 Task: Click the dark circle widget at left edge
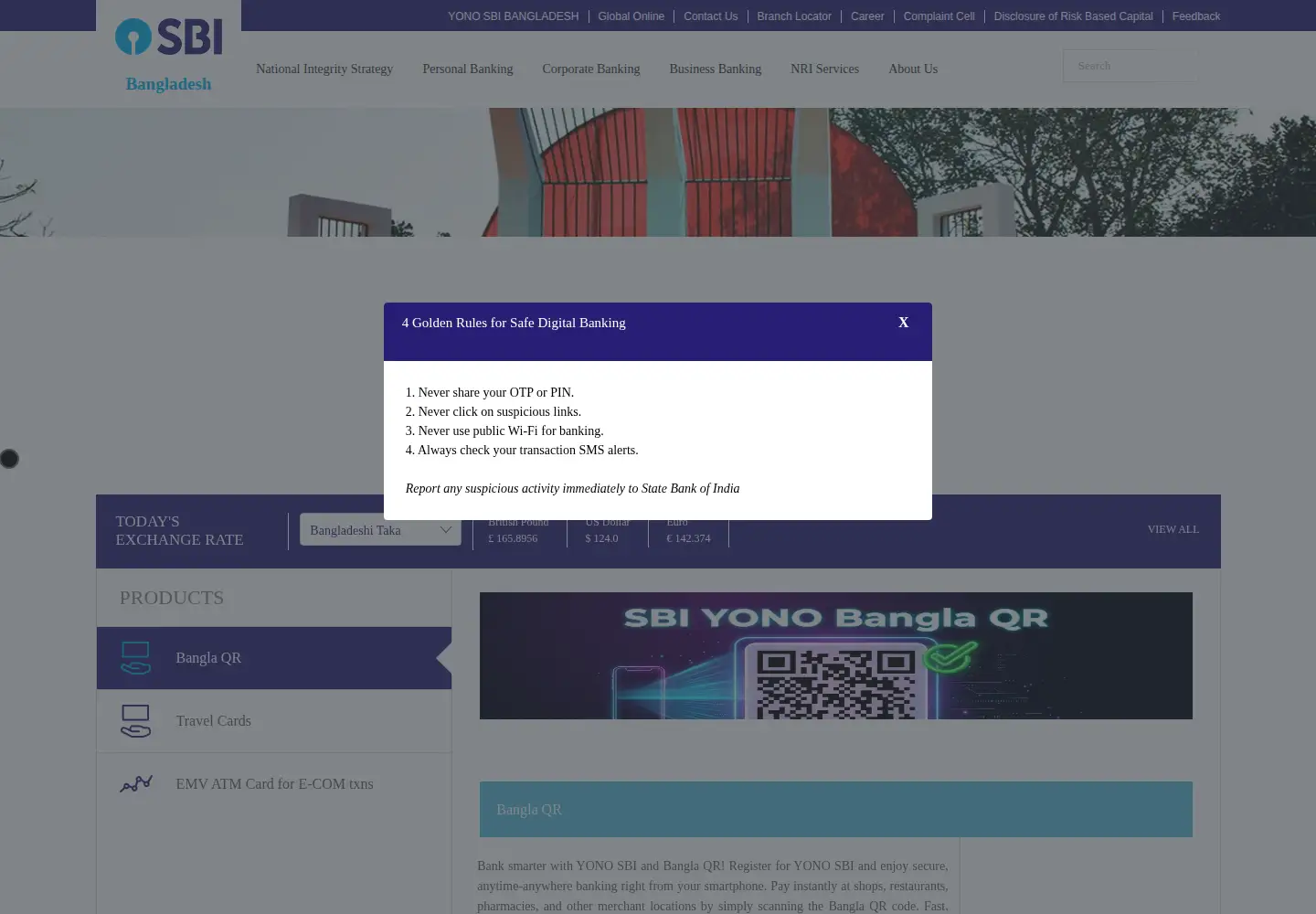coord(9,459)
